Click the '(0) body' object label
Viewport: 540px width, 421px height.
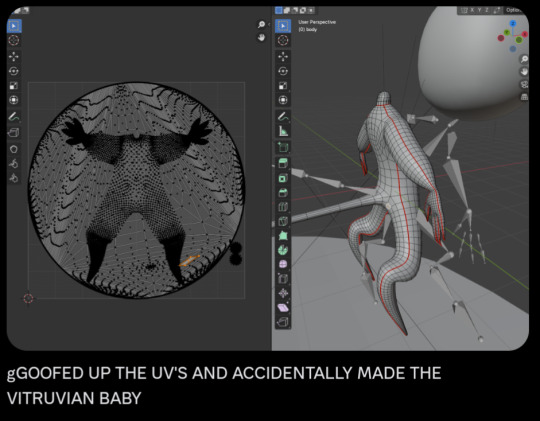[308, 30]
